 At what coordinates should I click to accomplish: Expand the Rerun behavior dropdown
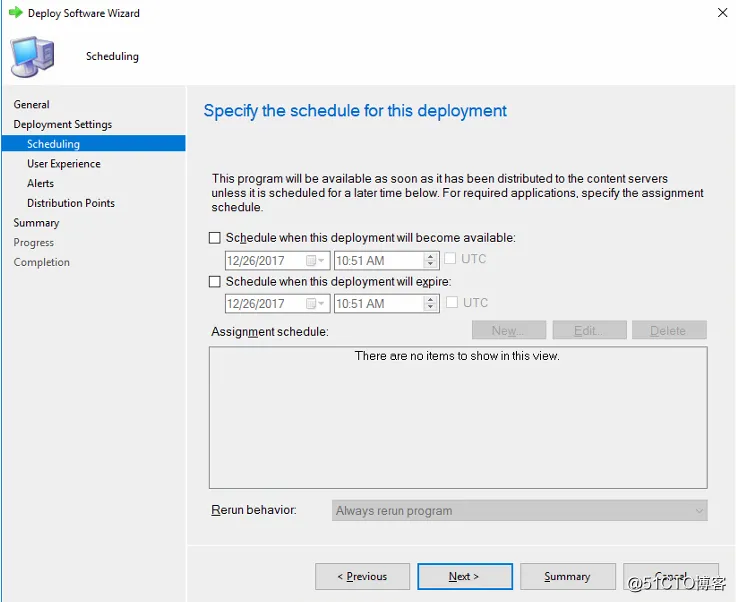tap(699, 511)
